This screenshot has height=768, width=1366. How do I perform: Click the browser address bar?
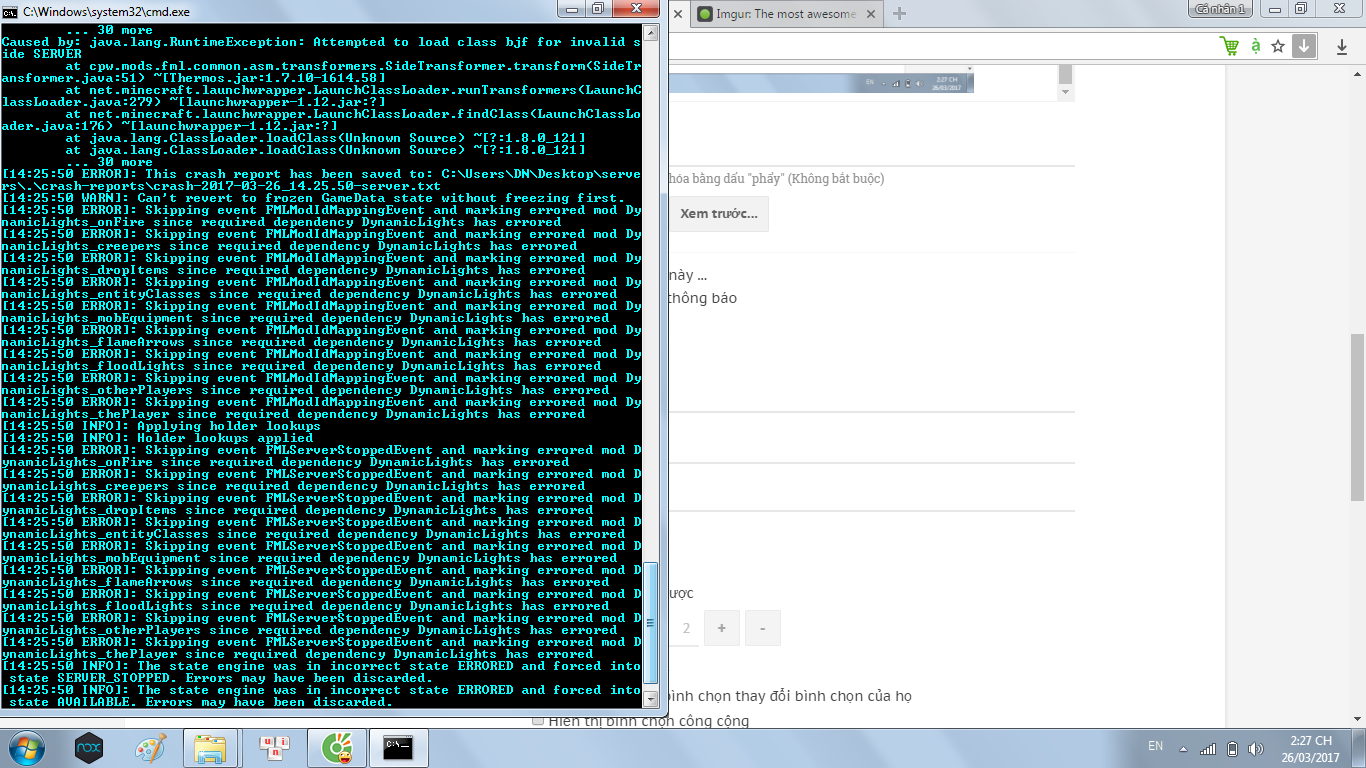pyautogui.click(x=940, y=46)
